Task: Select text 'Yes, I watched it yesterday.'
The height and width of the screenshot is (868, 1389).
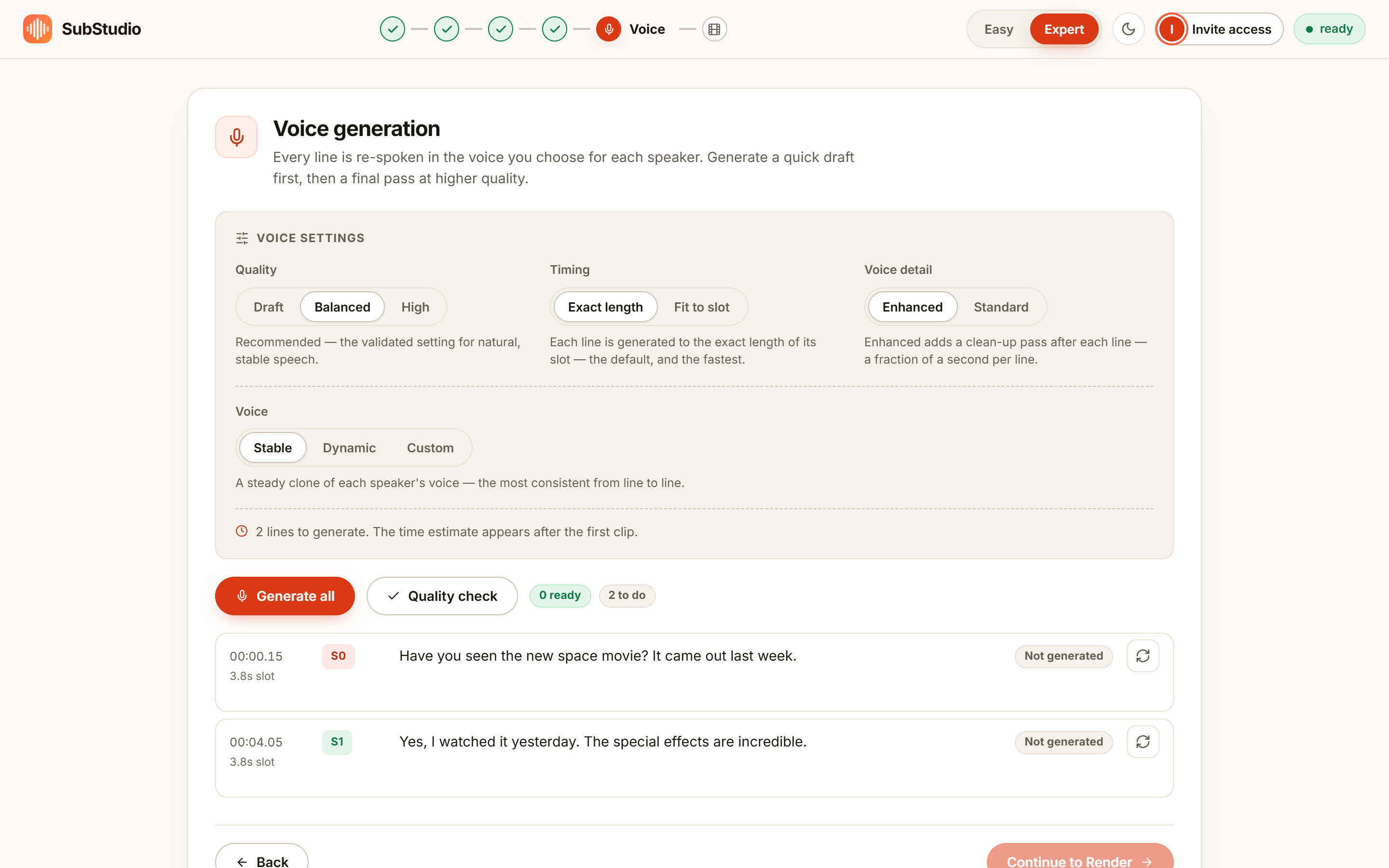Action: pos(490,742)
